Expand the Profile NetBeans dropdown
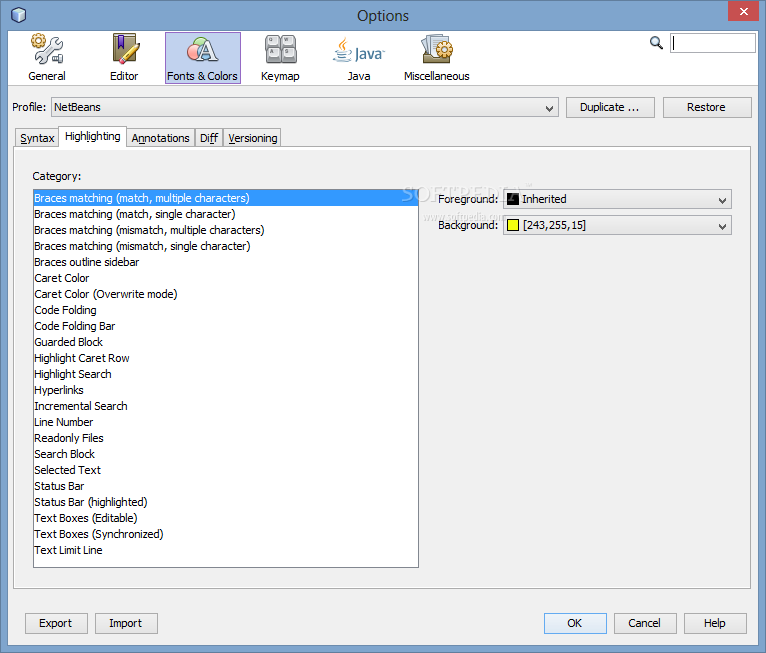The image size is (766, 653). [x=305, y=107]
